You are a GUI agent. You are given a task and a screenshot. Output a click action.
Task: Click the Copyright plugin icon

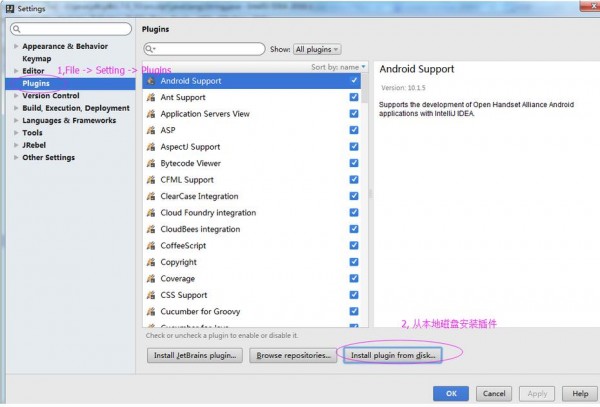coord(151,262)
